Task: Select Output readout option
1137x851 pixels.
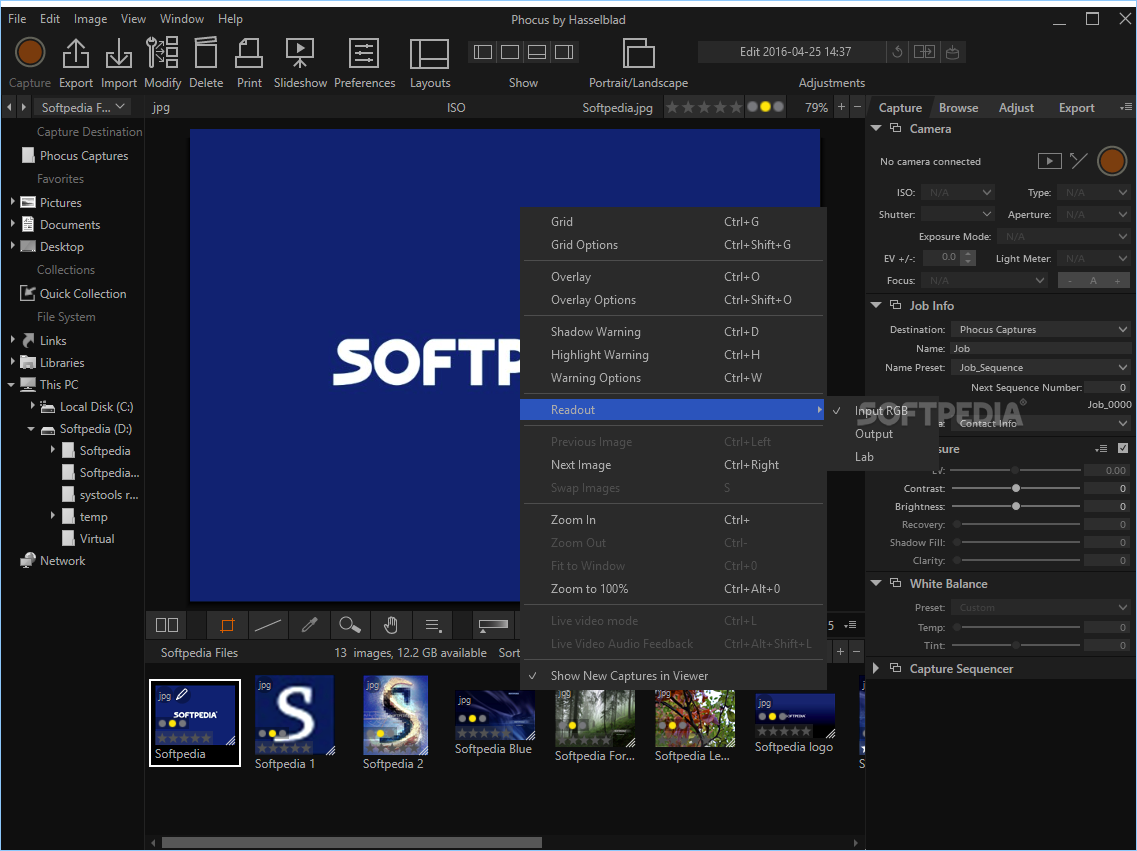Action: 874,434
